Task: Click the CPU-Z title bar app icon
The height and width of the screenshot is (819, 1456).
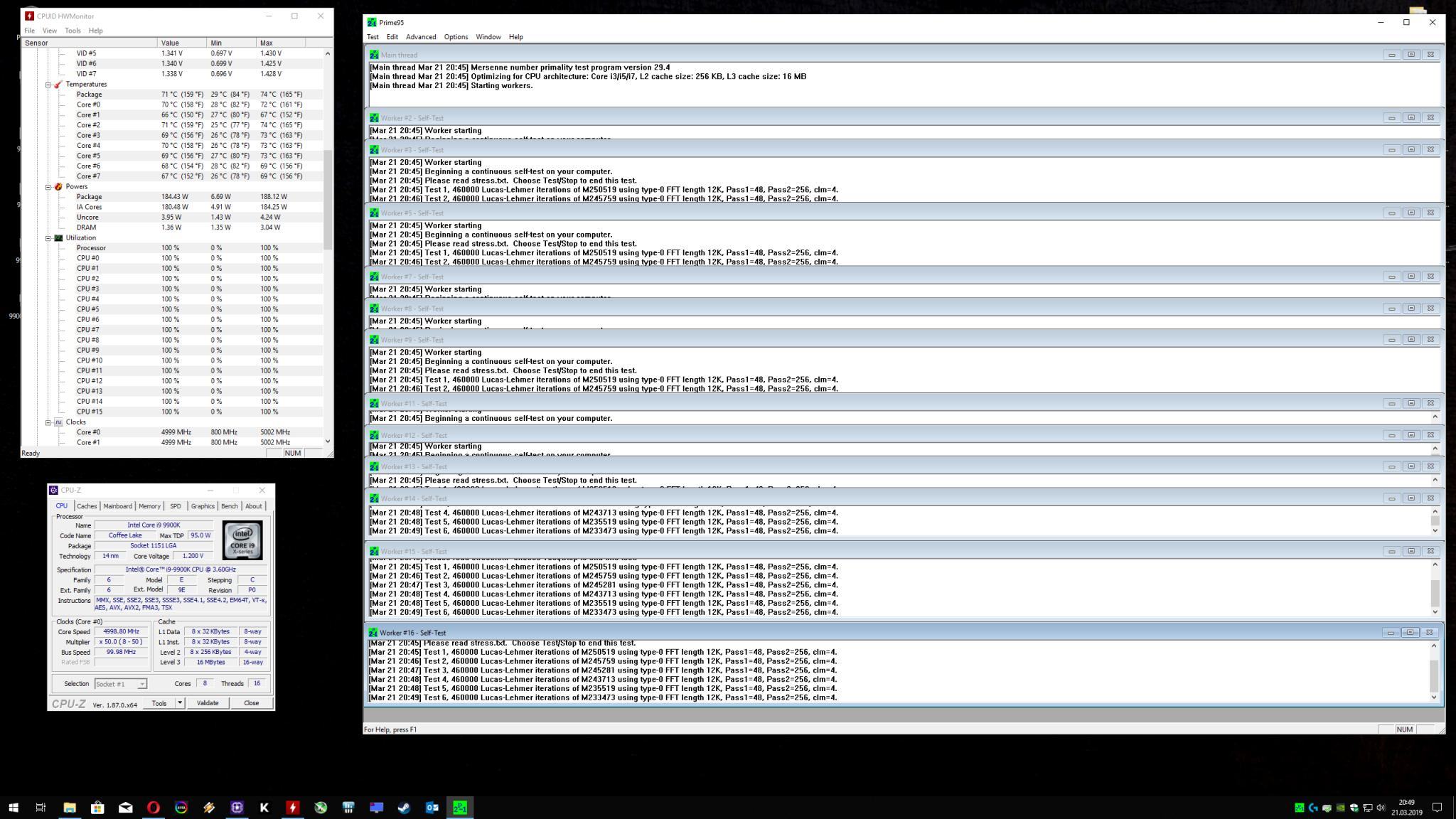Action: click(53, 490)
